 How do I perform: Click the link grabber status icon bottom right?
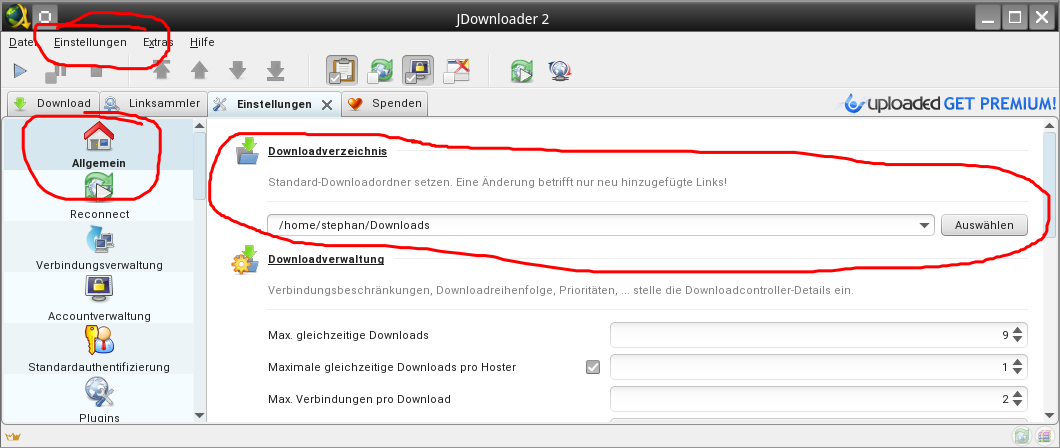tap(1044, 437)
